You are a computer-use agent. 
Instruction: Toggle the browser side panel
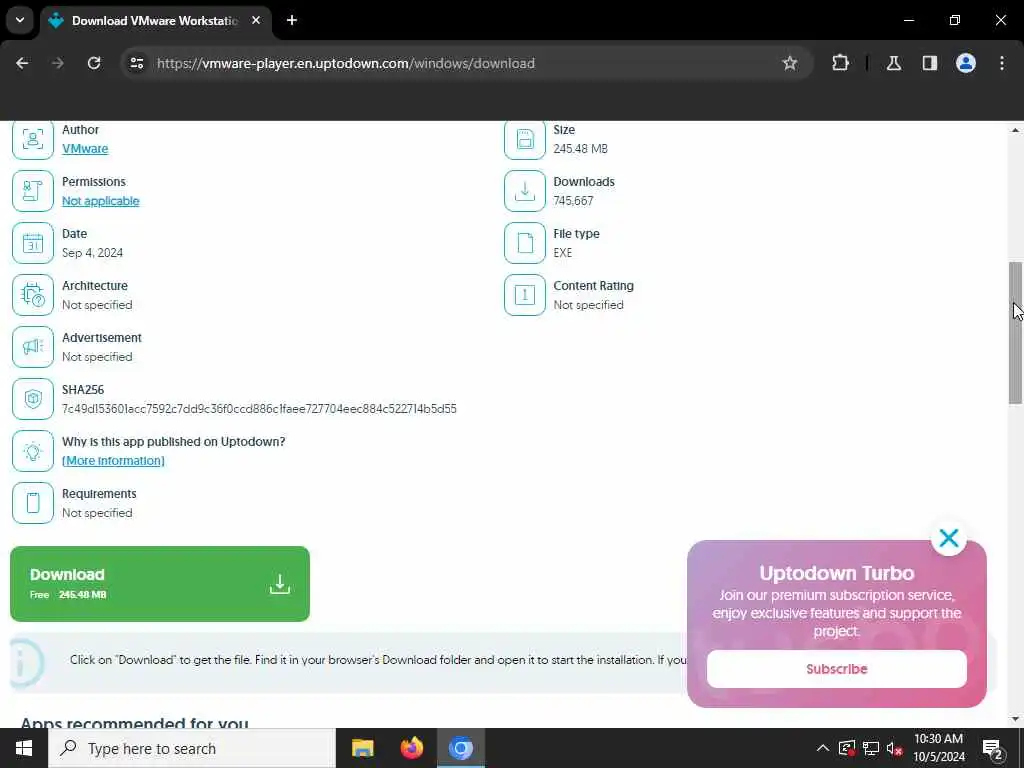pyautogui.click(x=930, y=63)
